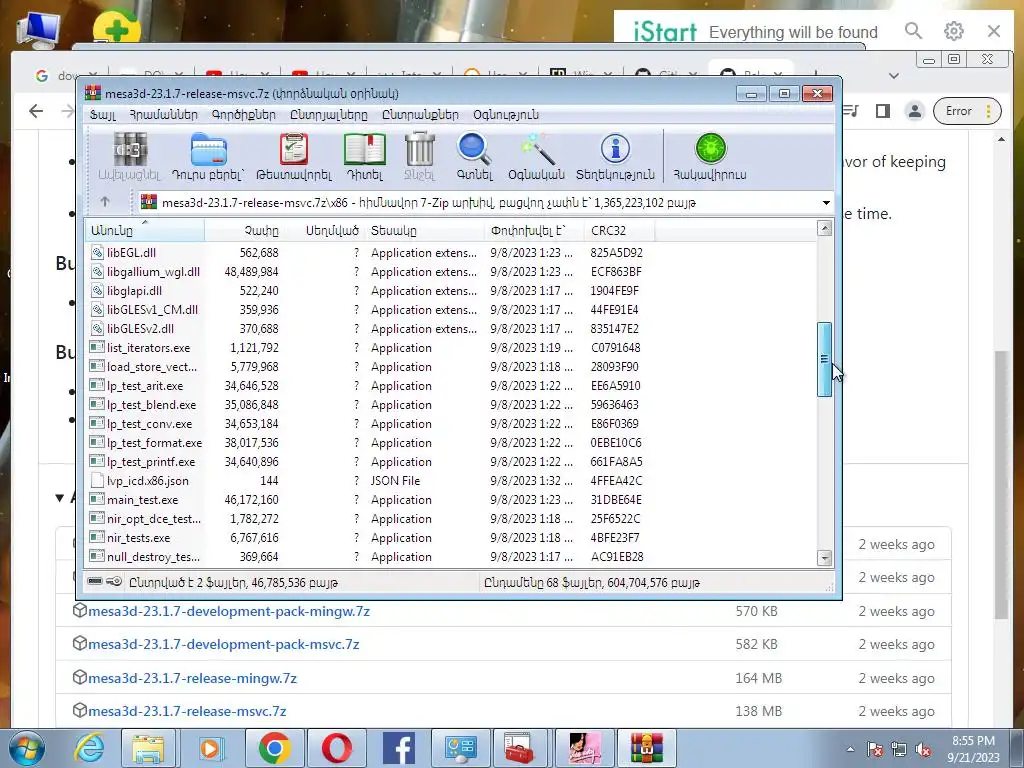Sort the list by the CRC32 column header
This screenshot has height=768, width=1024.
619,231
